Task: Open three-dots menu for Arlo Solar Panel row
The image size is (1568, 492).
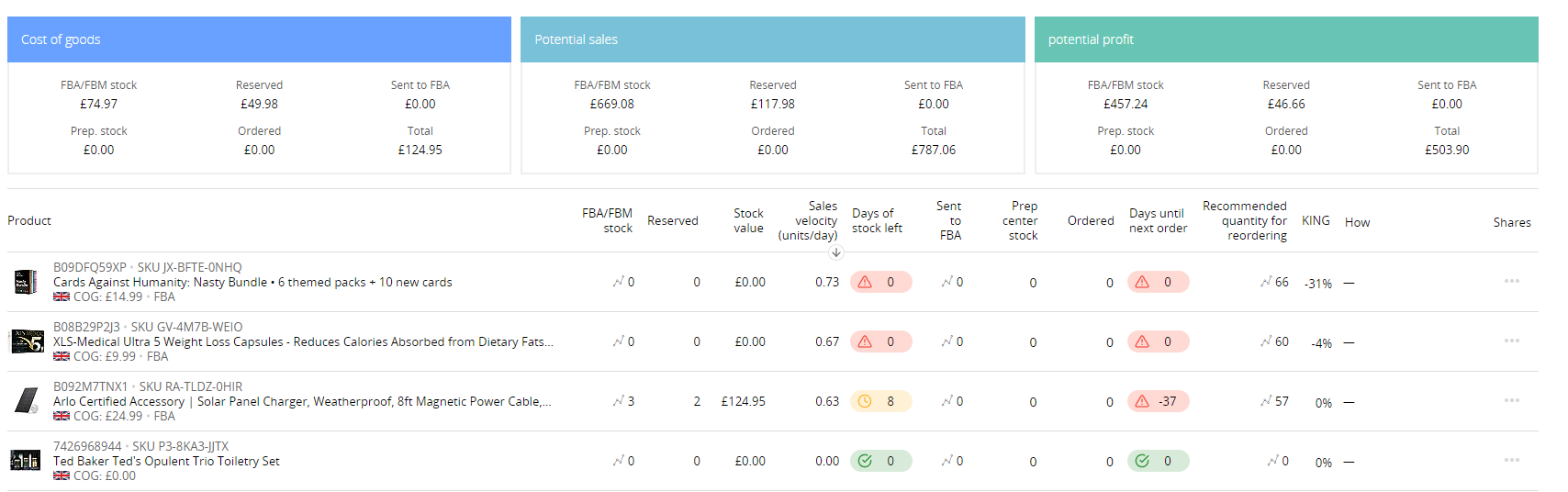Action: click(1511, 400)
